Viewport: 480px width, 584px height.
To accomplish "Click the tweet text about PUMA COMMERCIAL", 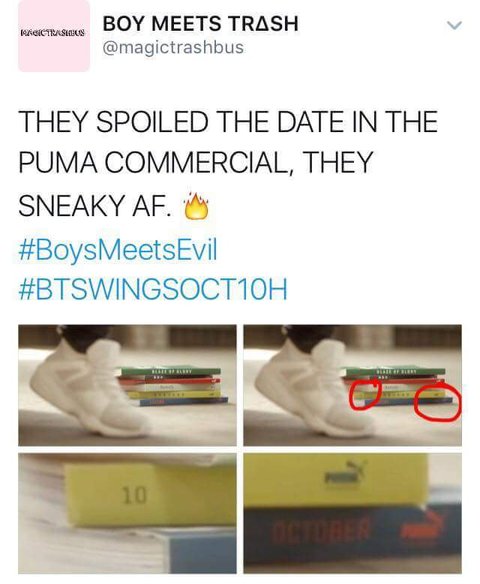I will click(x=228, y=164).
